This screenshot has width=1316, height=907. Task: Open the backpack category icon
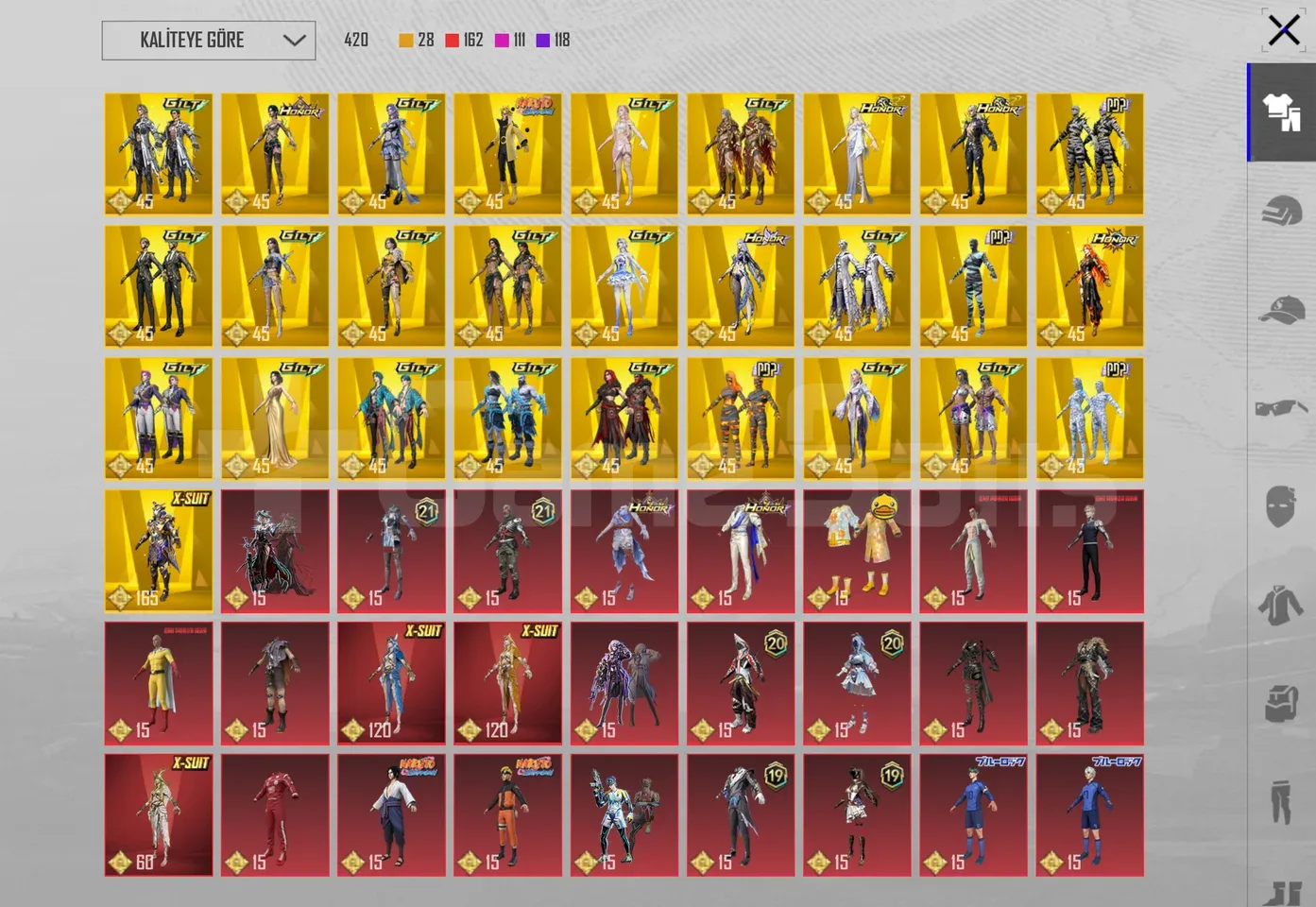1281,703
